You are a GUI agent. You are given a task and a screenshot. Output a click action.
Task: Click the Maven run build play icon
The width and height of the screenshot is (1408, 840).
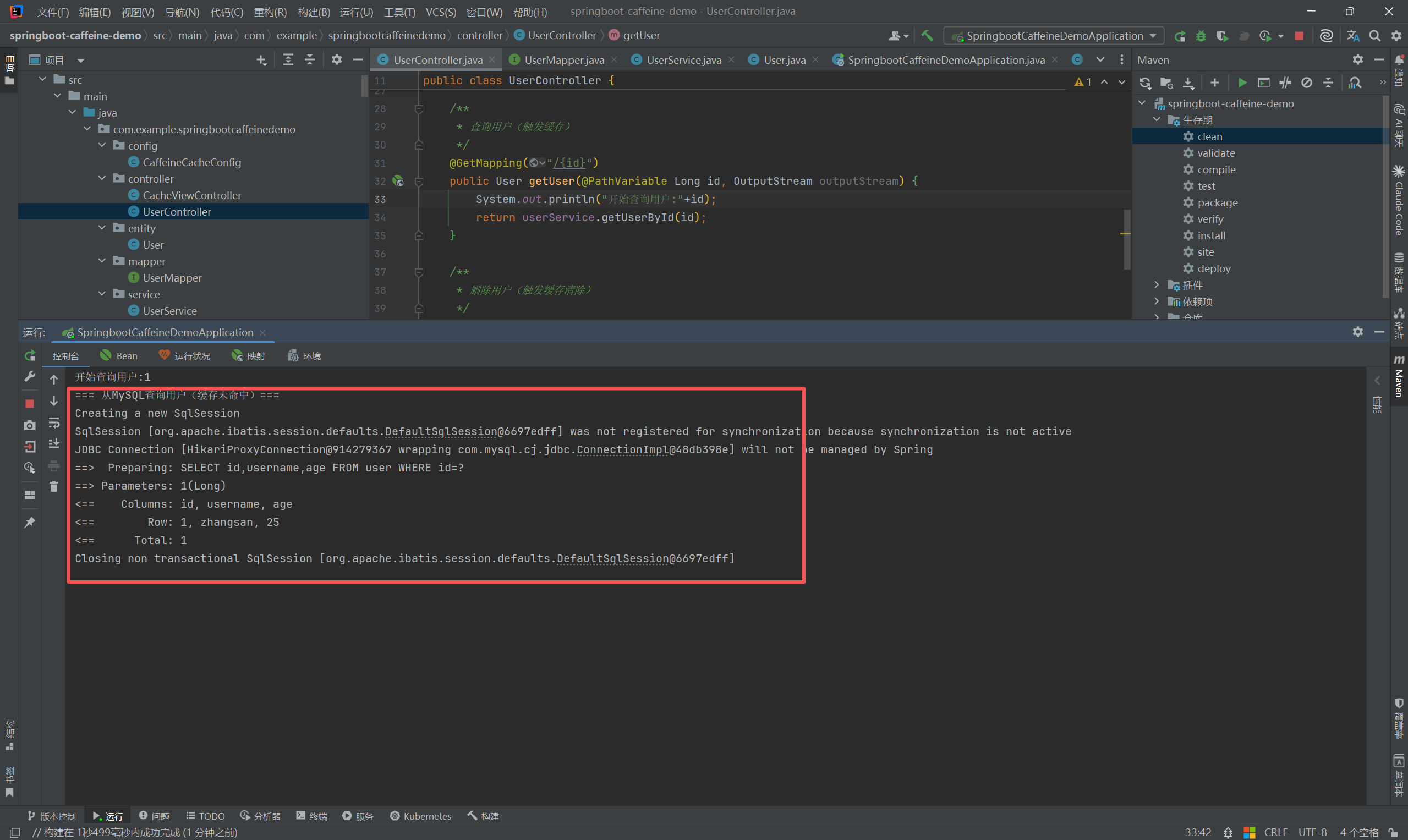(x=1242, y=83)
